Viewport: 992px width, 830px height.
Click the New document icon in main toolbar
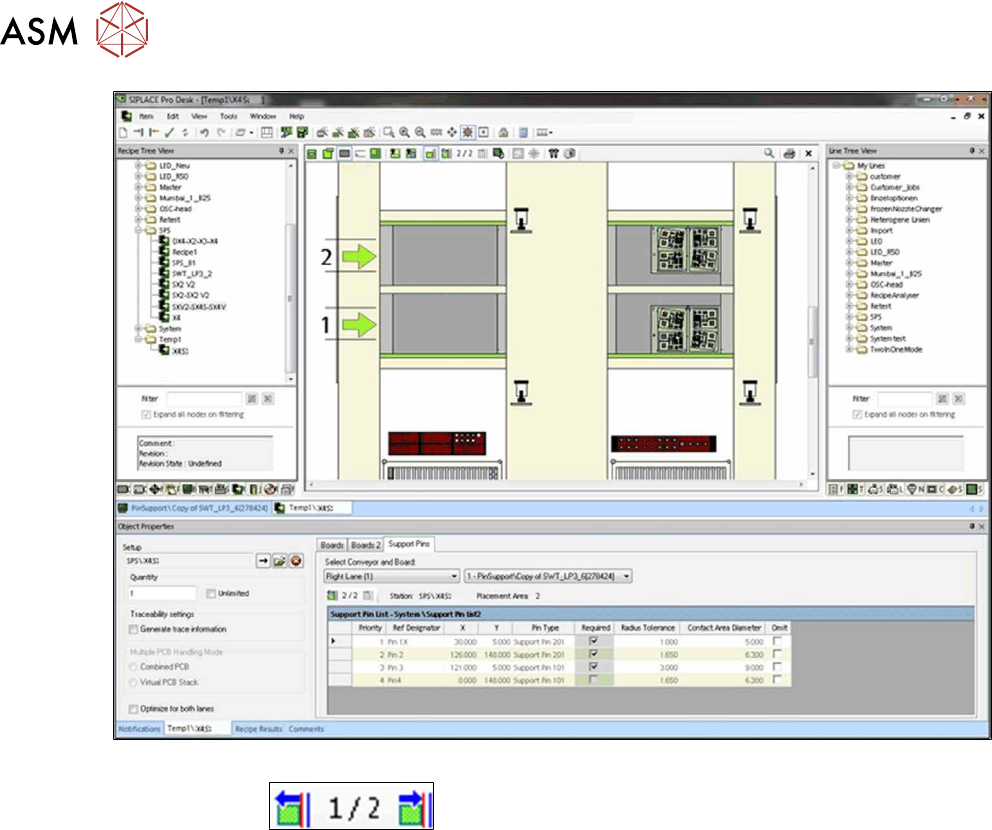click(x=123, y=132)
